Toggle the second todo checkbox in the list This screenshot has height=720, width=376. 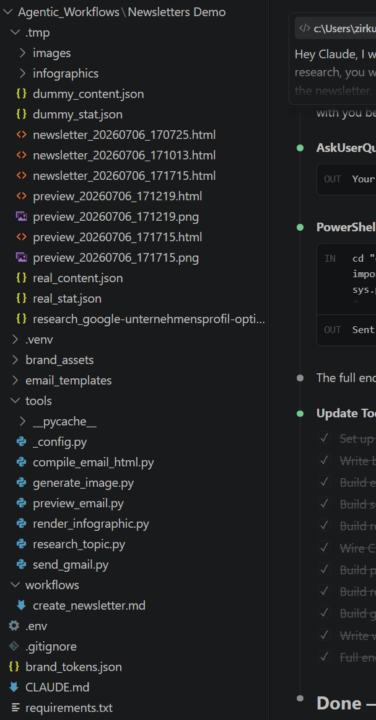(x=324, y=460)
